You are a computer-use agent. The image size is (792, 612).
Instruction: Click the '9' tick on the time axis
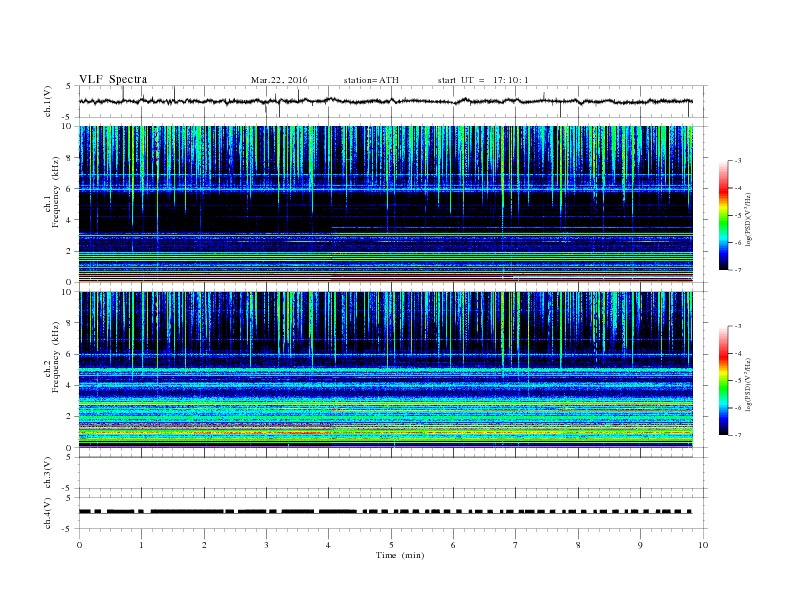tap(641, 545)
